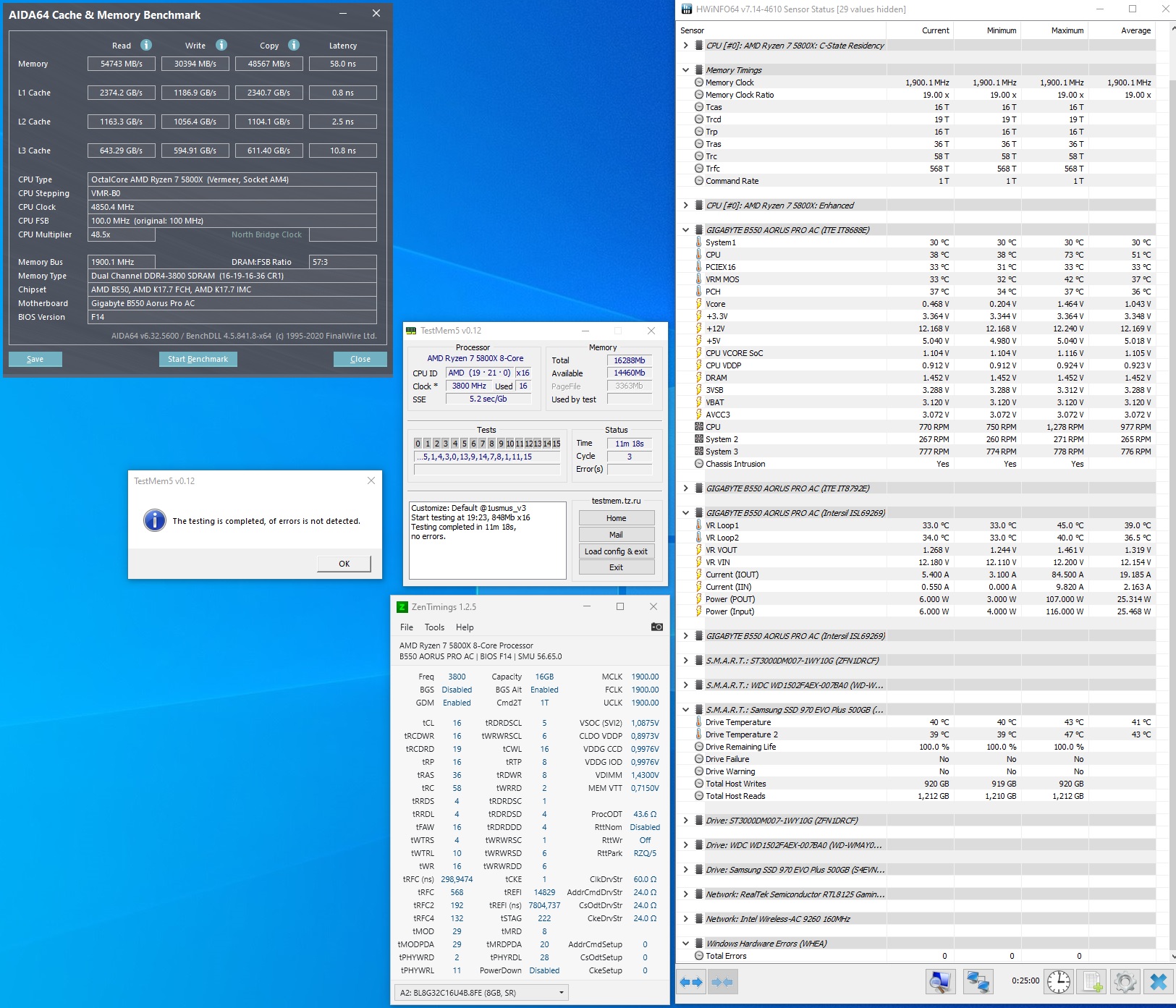The width and height of the screenshot is (1176, 1008).
Task: Click the Memory Latency value 58.0 ns
Action: tap(343, 64)
